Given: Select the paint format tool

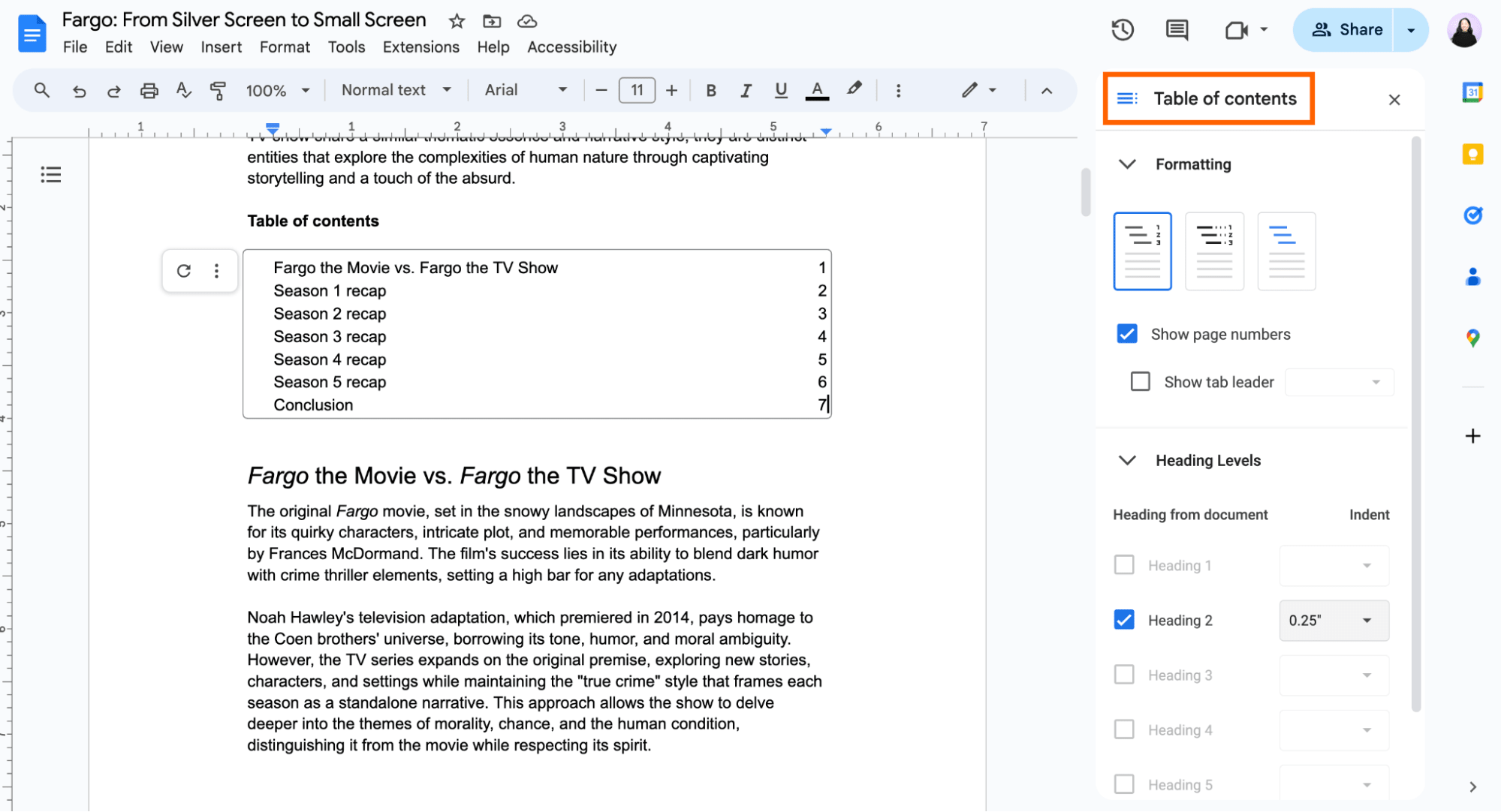Looking at the screenshot, I should (x=219, y=91).
